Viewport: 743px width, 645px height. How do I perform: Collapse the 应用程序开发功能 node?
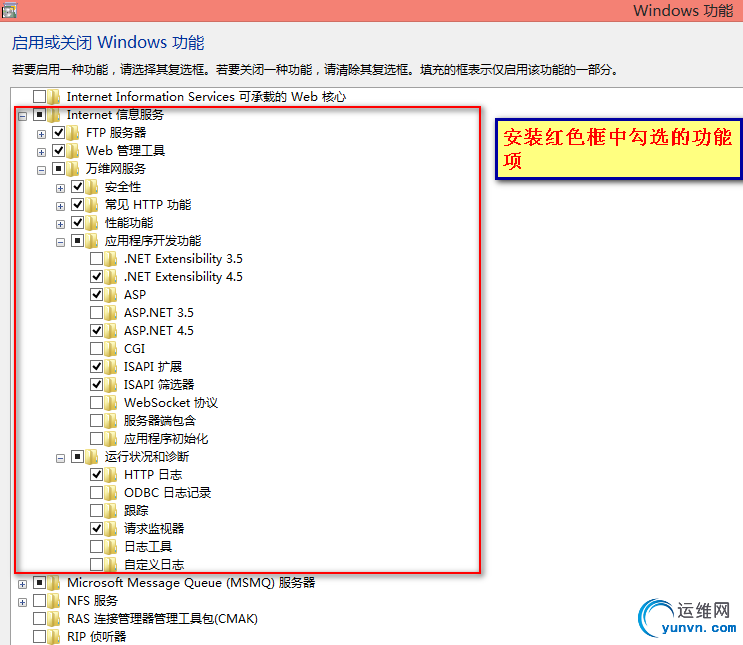[x=60, y=242]
